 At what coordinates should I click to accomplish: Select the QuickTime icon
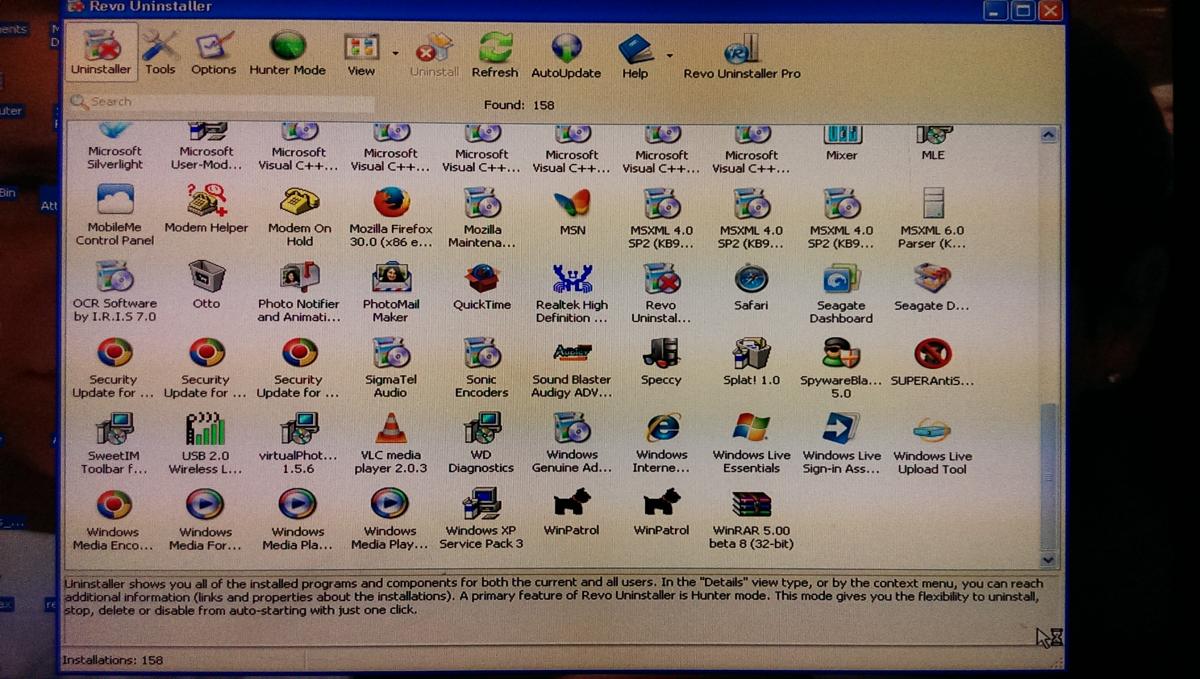point(482,288)
